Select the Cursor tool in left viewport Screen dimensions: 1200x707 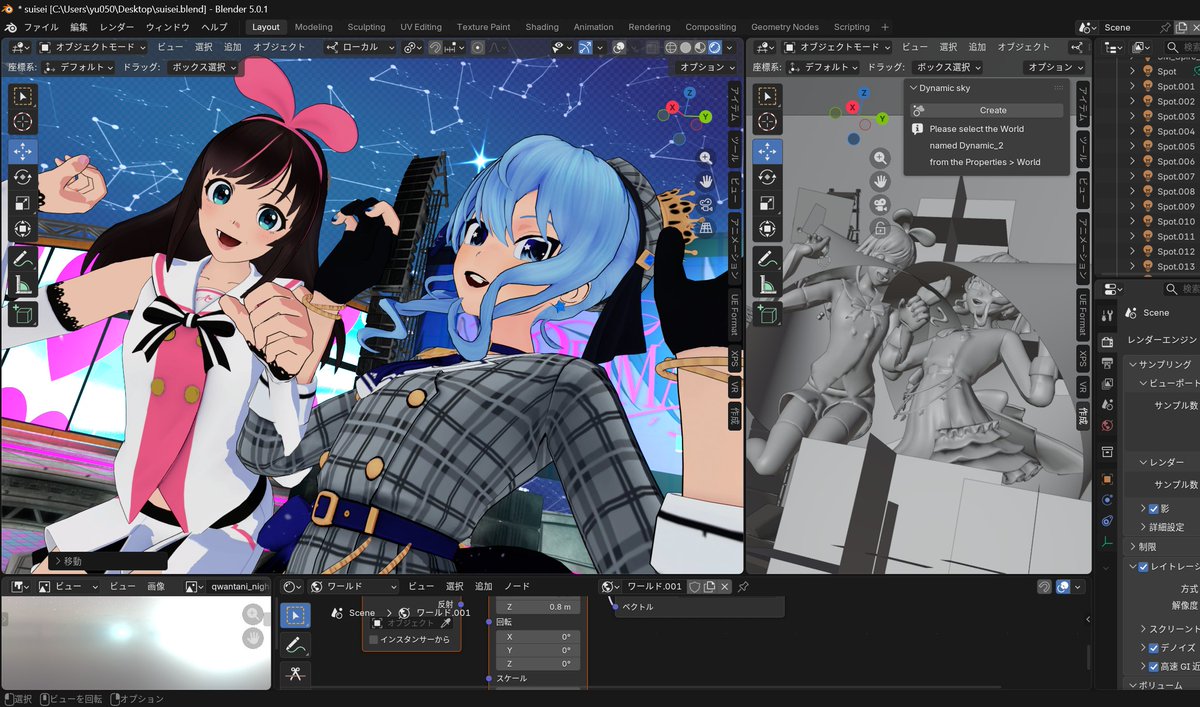pos(22,122)
